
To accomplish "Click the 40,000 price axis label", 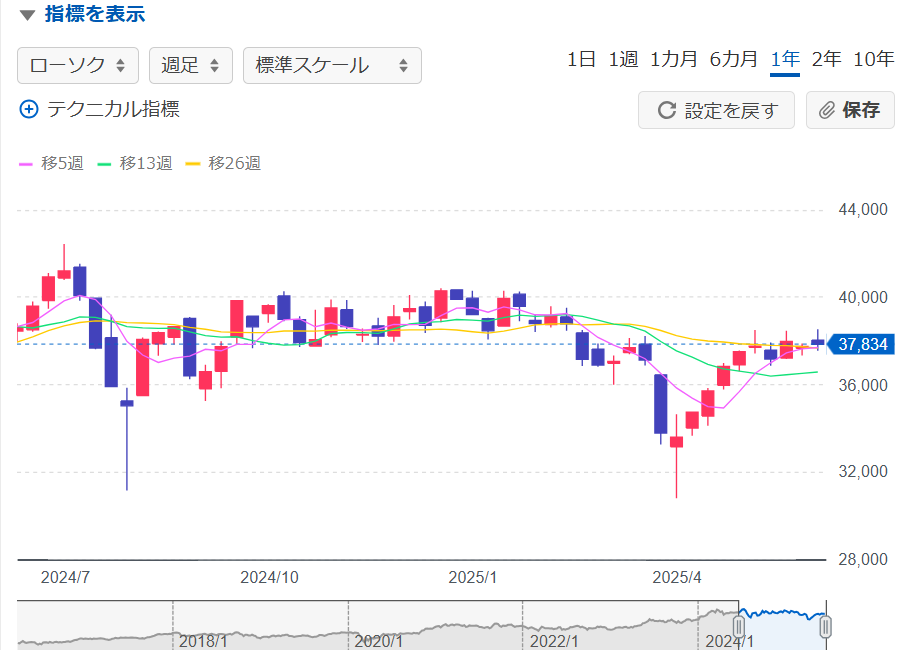I will 863,298.
